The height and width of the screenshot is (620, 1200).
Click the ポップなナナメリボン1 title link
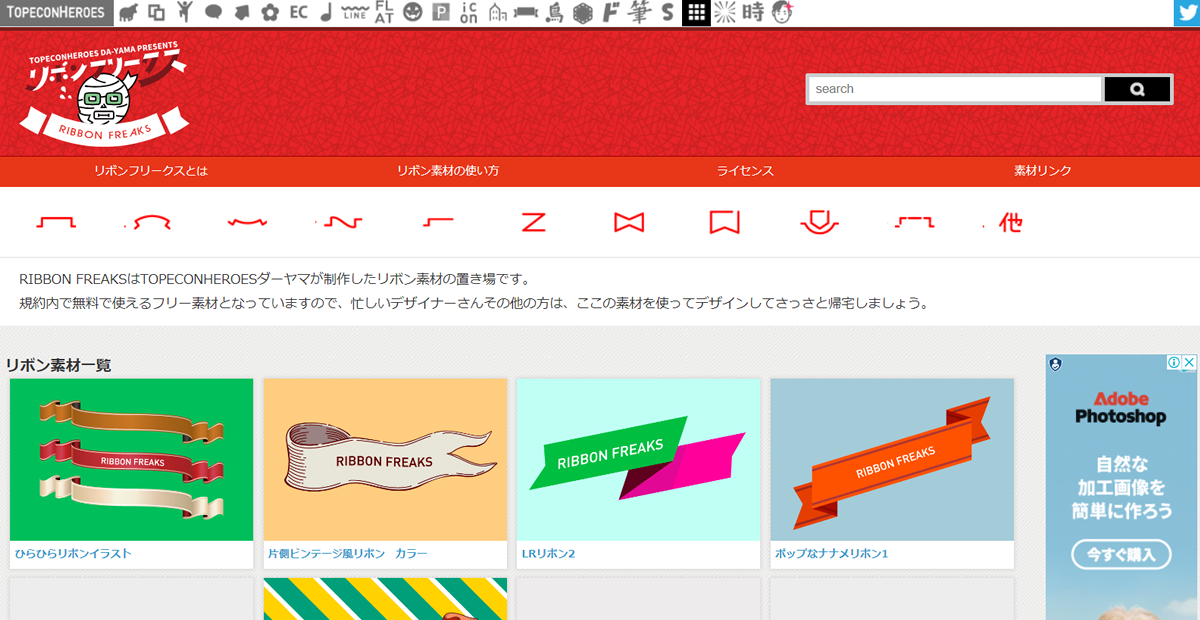click(832, 554)
